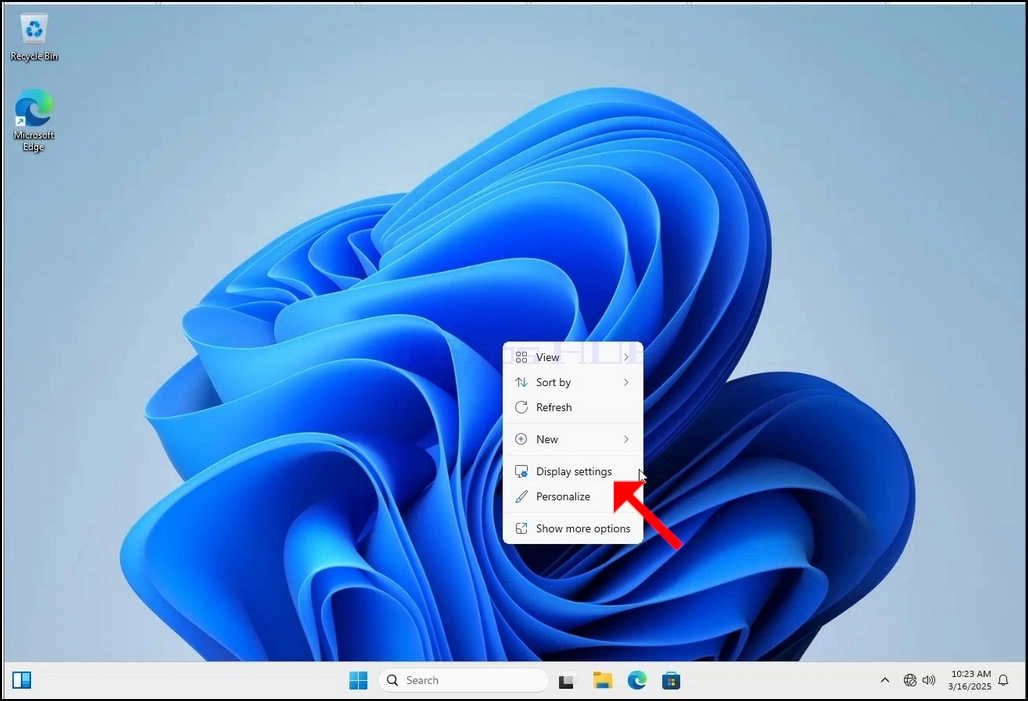This screenshot has height=701, width=1028.
Task: Open the volume speaker tray icon
Action: [928, 681]
